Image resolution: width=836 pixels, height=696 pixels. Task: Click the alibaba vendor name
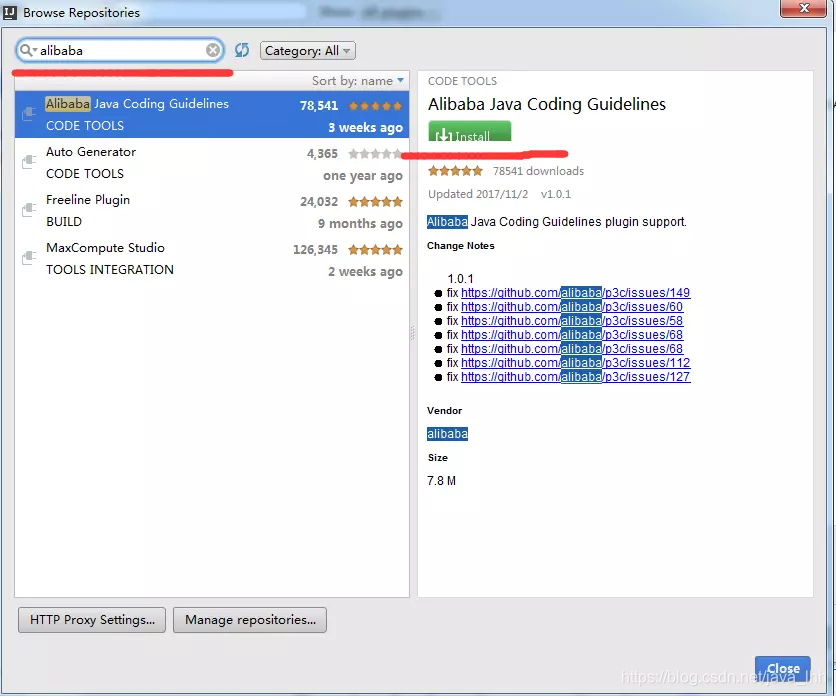447,434
